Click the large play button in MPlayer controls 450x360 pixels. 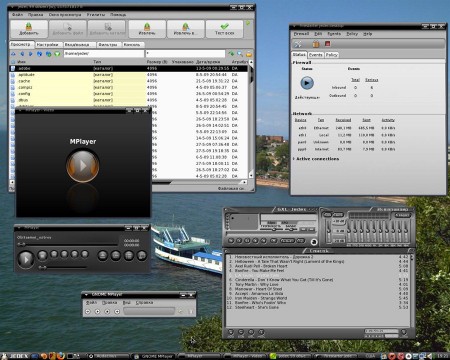[x=25, y=259]
